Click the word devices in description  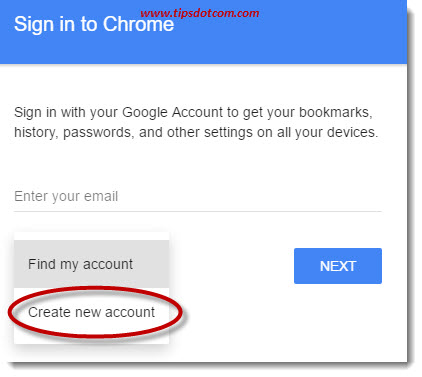coord(352,132)
